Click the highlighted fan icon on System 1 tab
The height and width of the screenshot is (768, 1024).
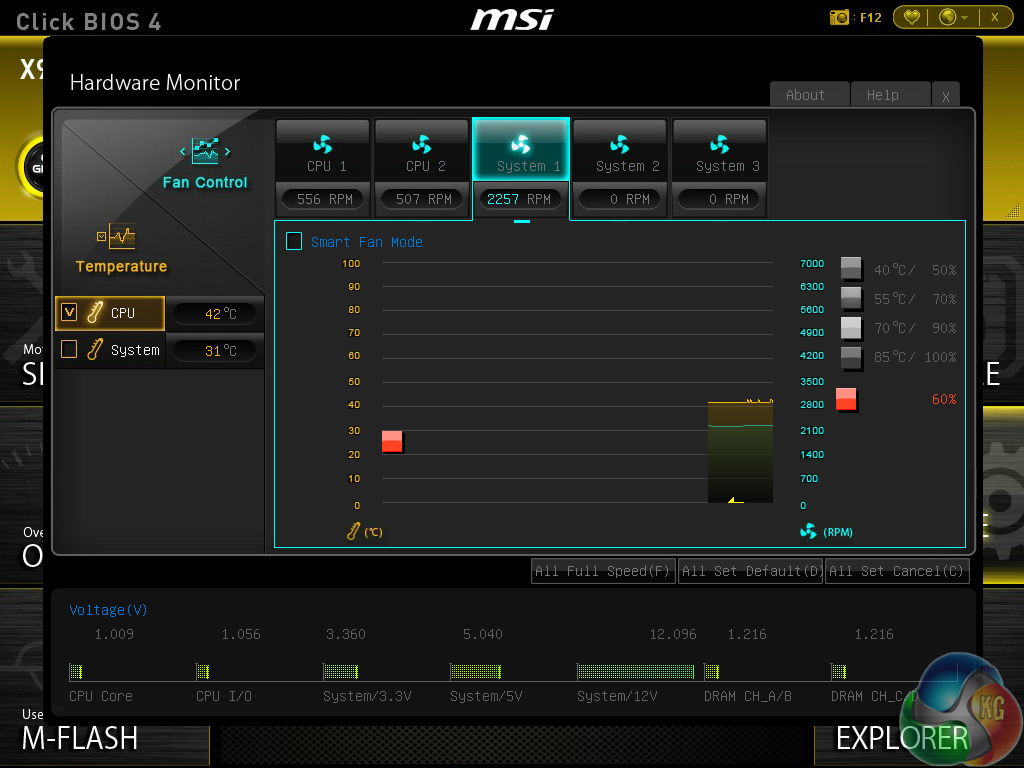click(x=520, y=144)
